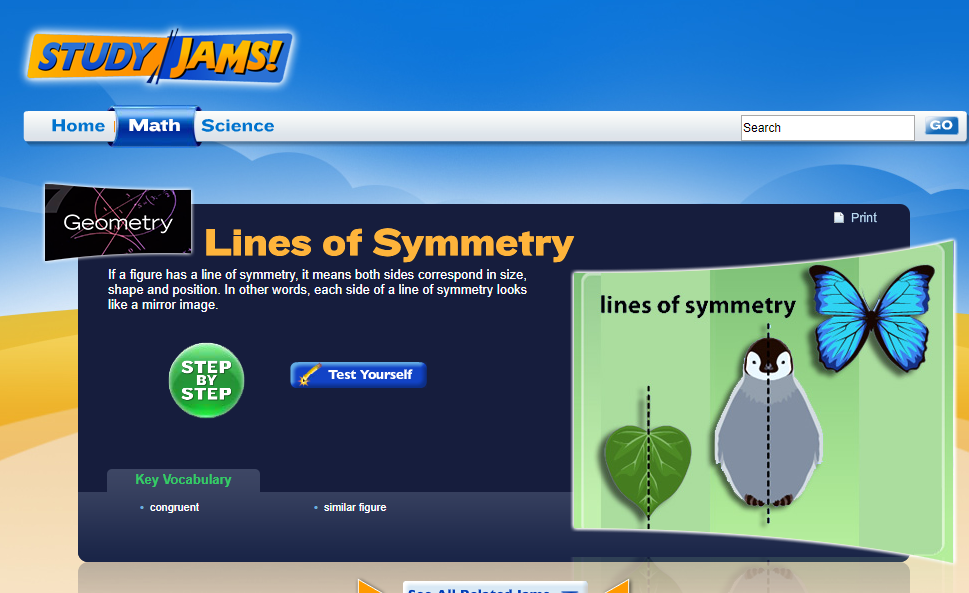The image size is (969, 593).
Task: Open the Home navigation tab
Action: [78, 125]
